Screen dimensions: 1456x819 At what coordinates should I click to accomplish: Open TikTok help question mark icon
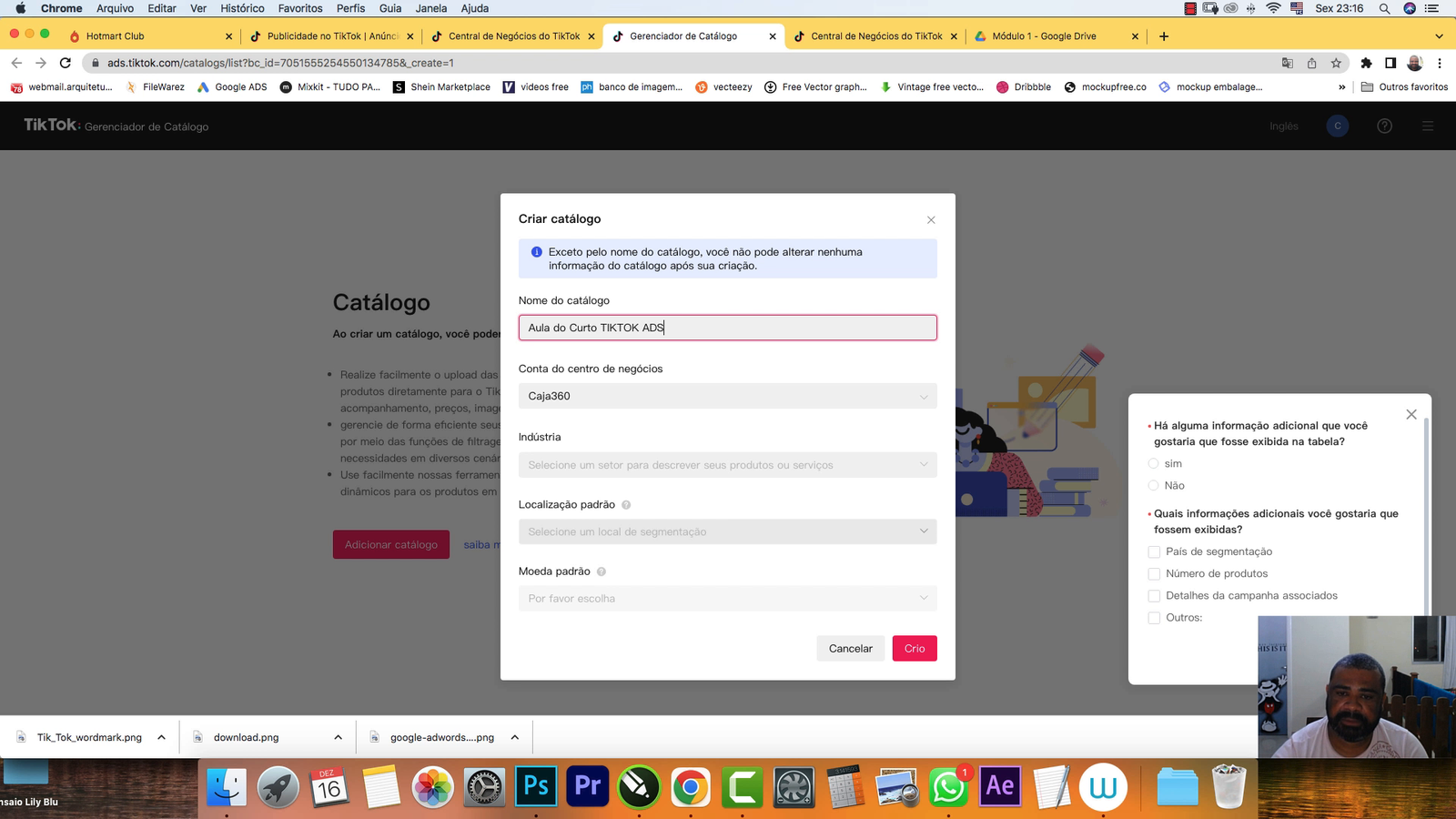[x=1384, y=126]
